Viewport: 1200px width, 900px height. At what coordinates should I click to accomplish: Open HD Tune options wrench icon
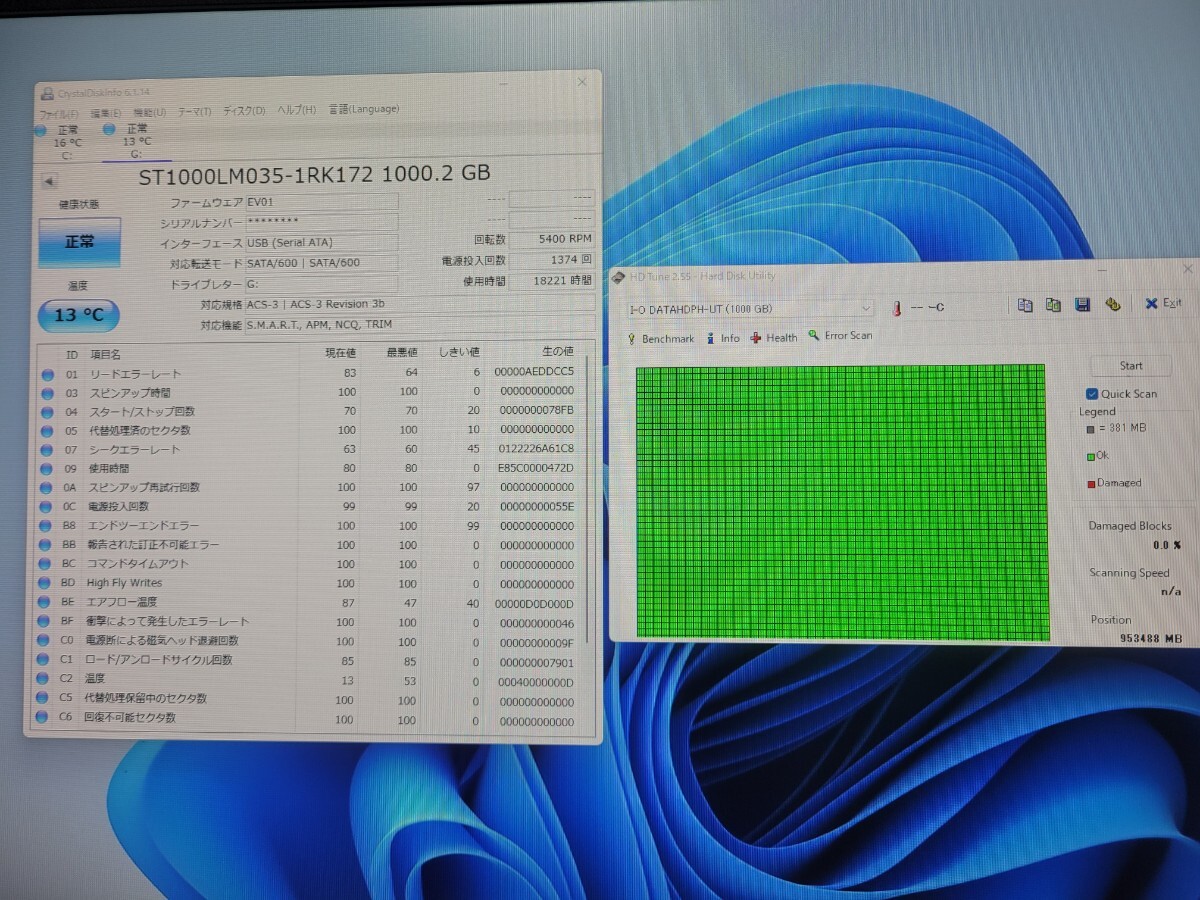pyautogui.click(x=1111, y=304)
